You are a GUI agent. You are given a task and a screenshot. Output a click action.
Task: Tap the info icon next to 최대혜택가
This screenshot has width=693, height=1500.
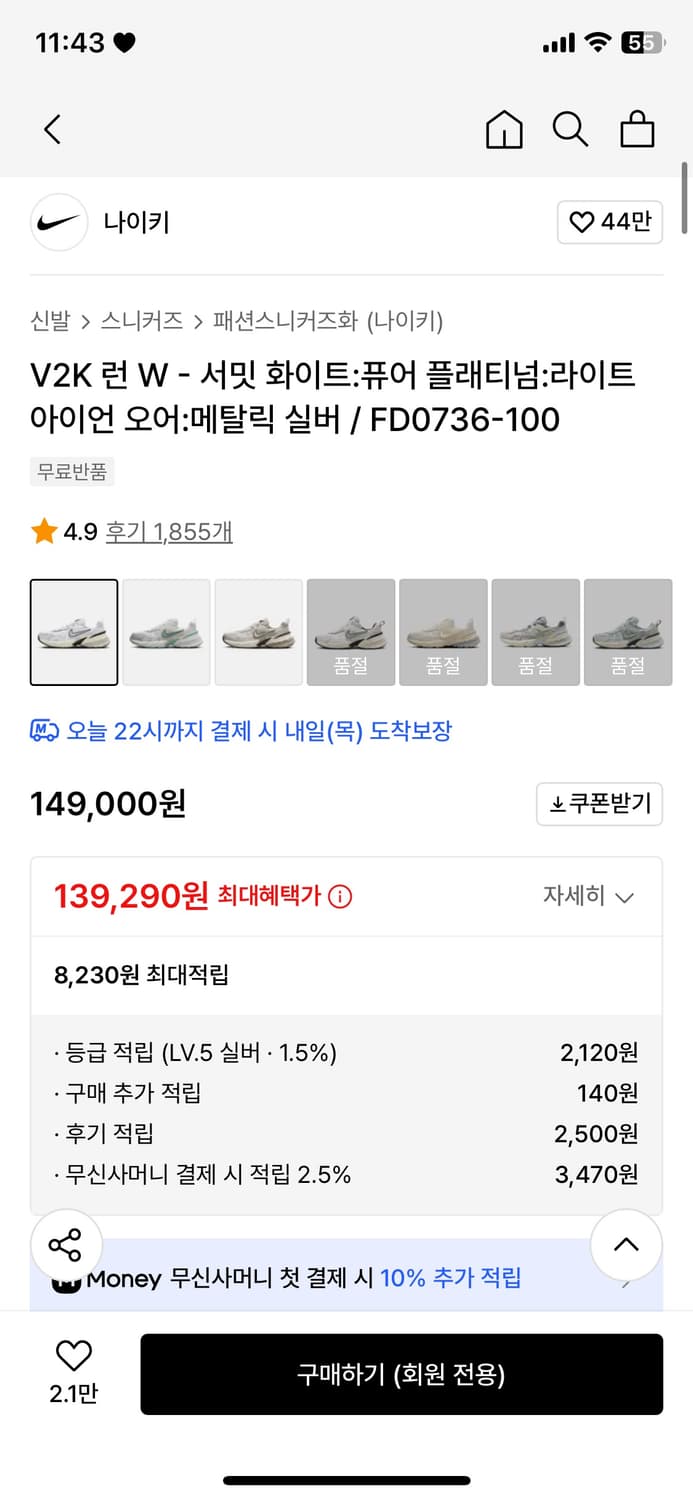click(x=340, y=896)
